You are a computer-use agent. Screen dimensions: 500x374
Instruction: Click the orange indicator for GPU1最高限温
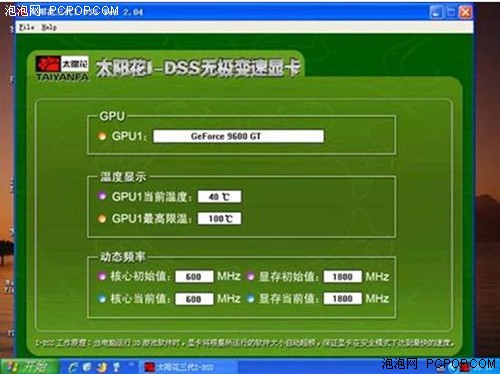(102, 219)
